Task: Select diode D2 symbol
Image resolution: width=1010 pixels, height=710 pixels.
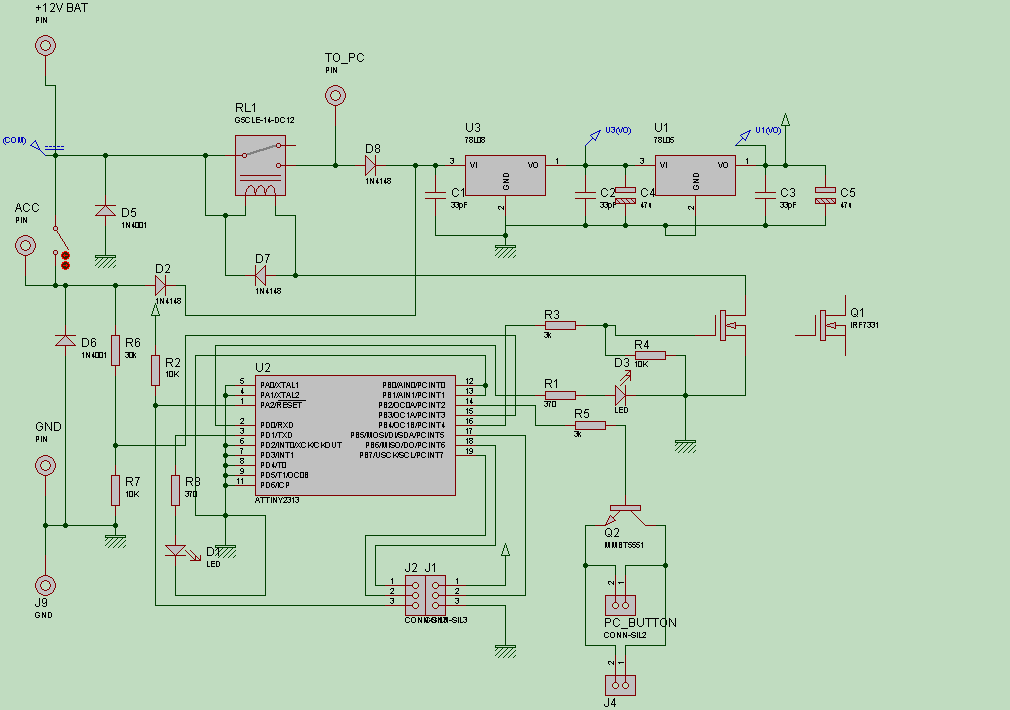Action: 161,285
